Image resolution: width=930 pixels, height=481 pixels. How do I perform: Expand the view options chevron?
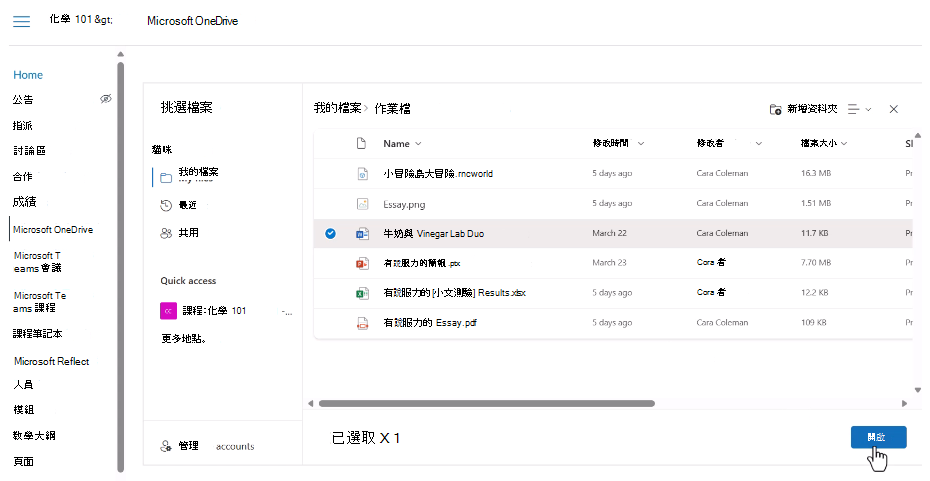868,110
